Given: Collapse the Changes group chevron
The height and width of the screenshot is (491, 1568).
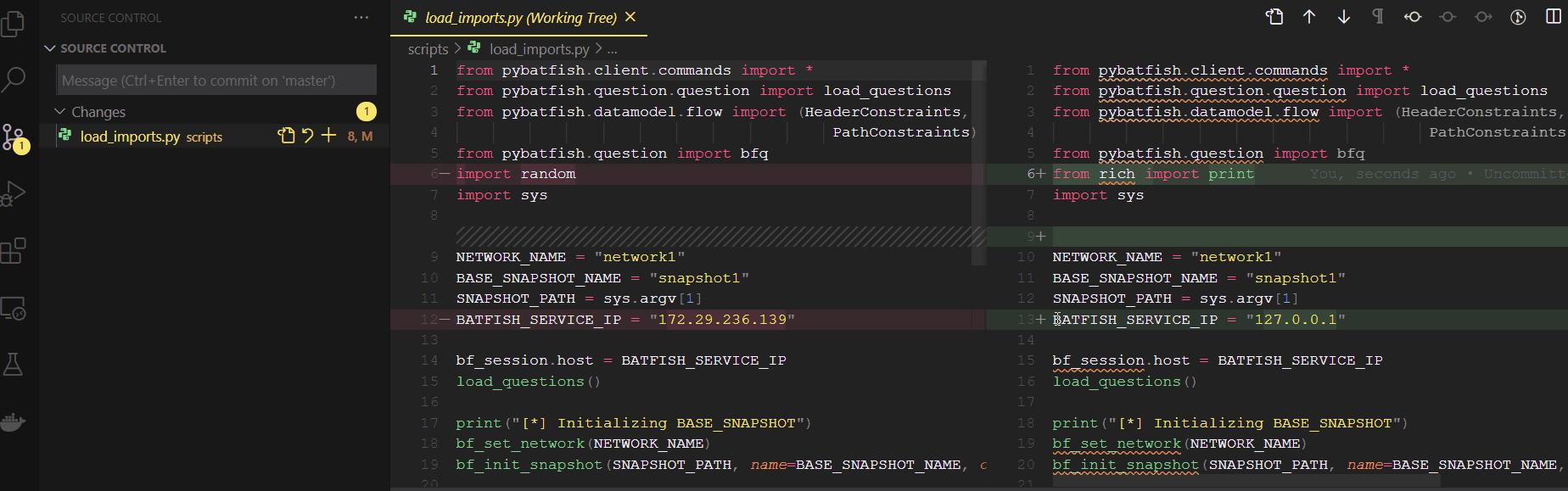Looking at the screenshot, I should pos(60,111).
